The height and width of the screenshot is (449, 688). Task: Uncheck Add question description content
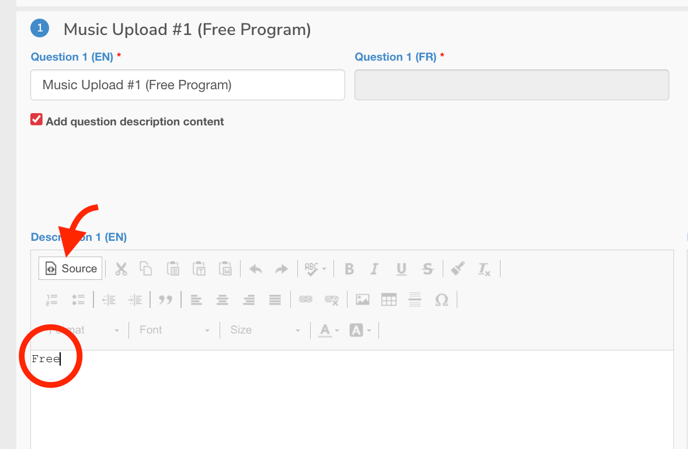37,120
